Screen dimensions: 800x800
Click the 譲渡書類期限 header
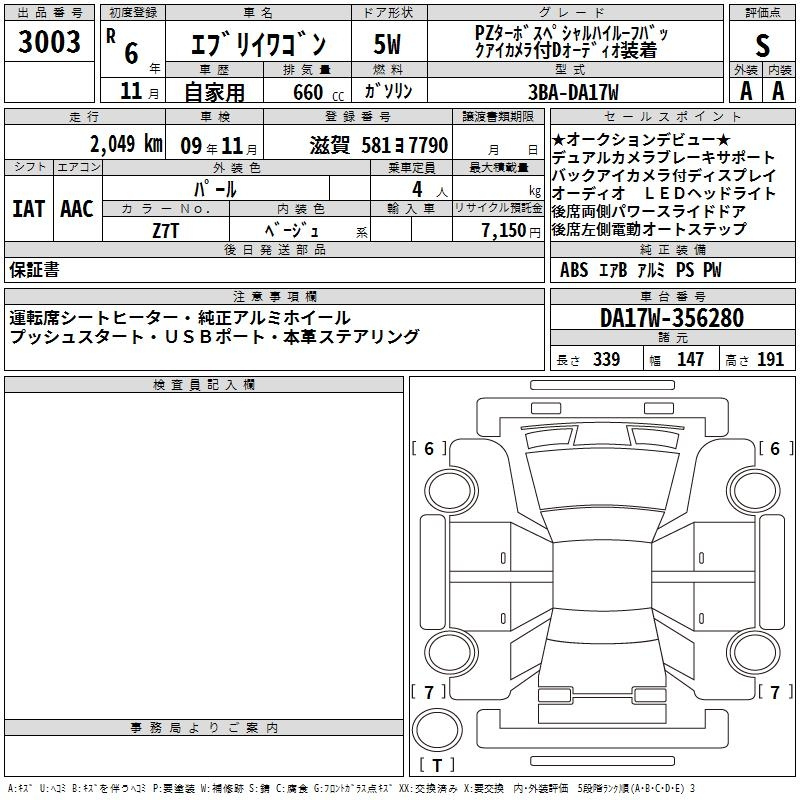498,117
